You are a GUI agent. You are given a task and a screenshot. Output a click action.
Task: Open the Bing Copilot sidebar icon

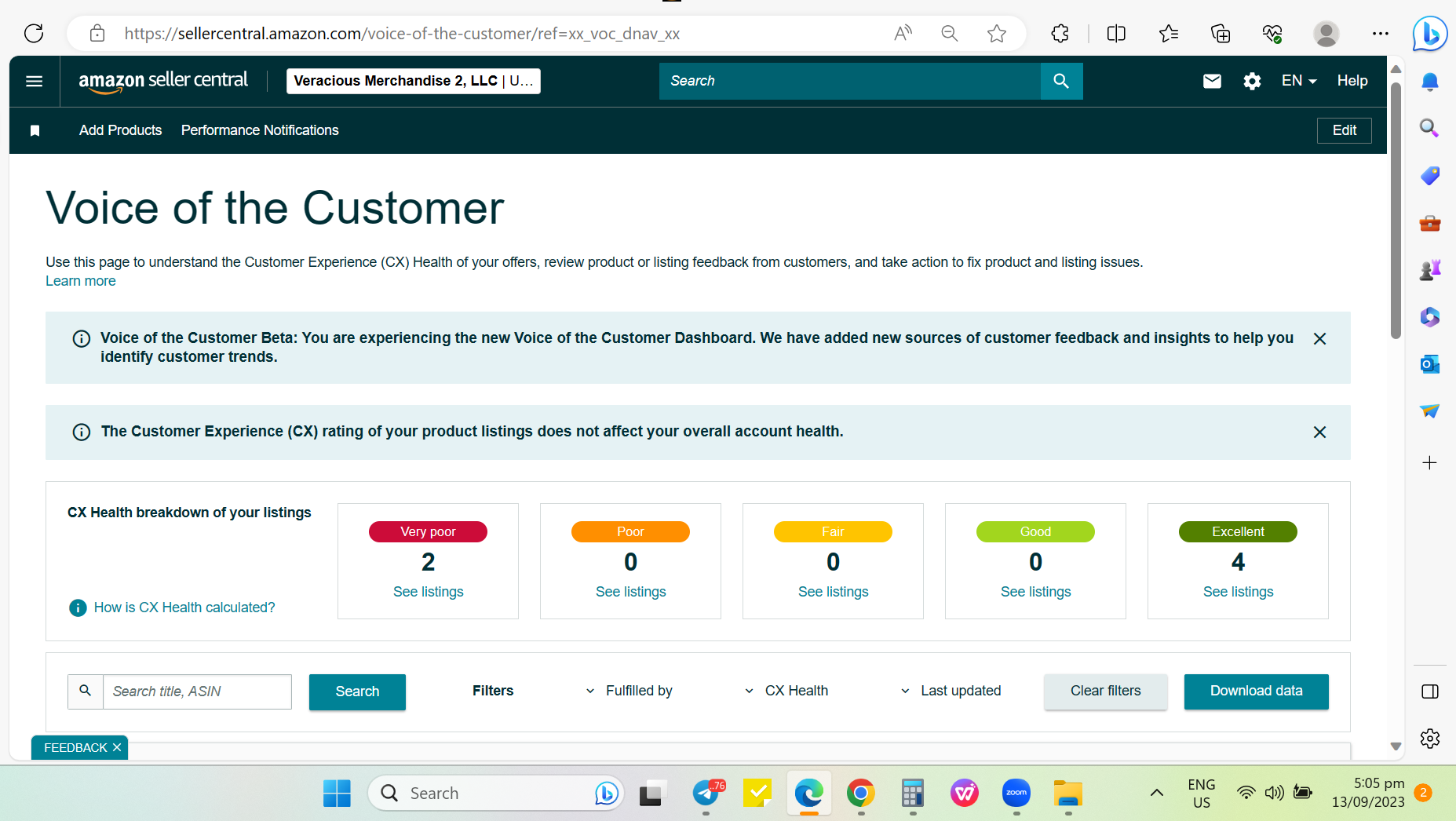(1429, 34)
